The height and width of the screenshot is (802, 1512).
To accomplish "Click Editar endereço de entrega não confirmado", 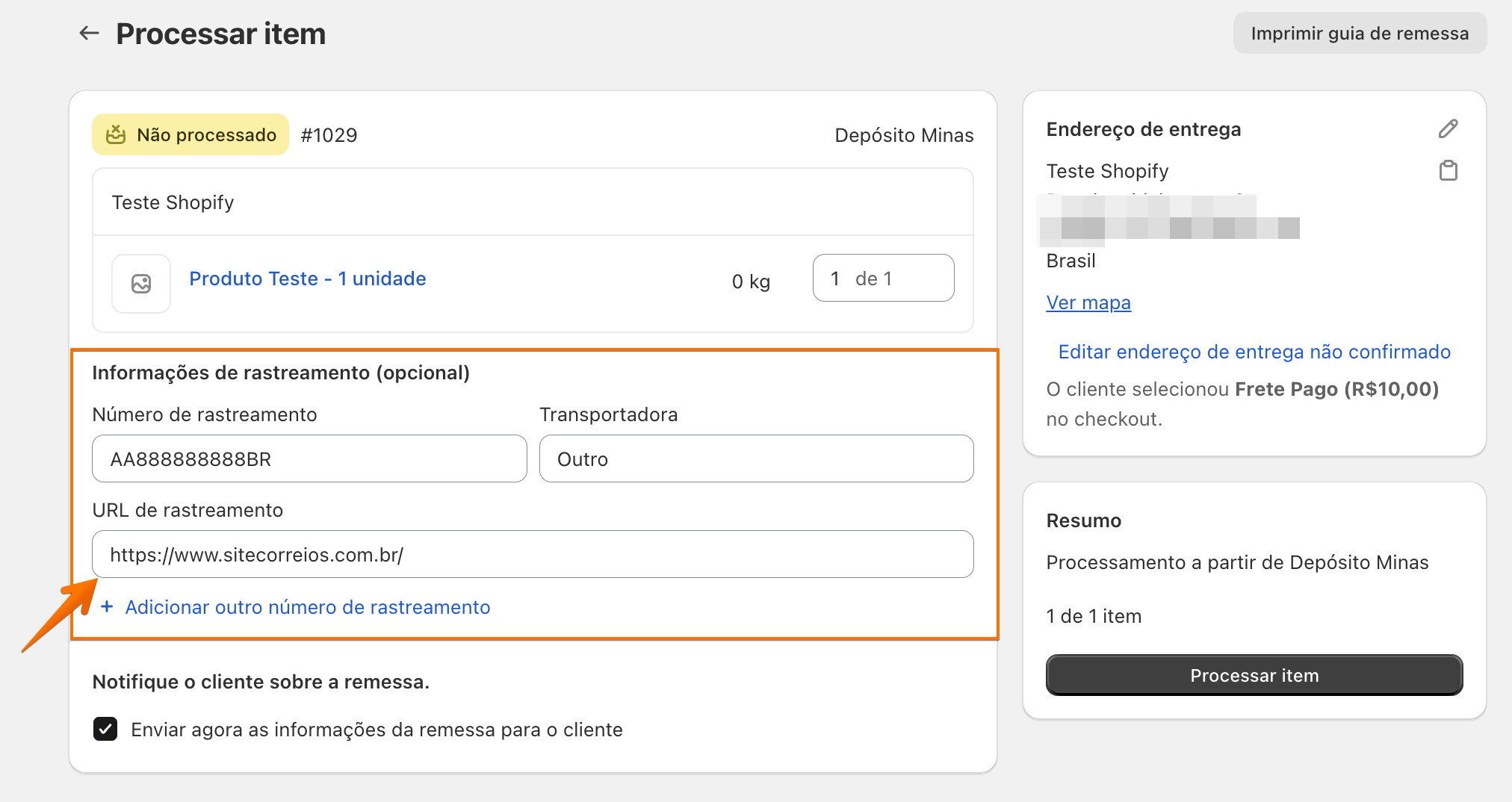I will click(1254, 352).
